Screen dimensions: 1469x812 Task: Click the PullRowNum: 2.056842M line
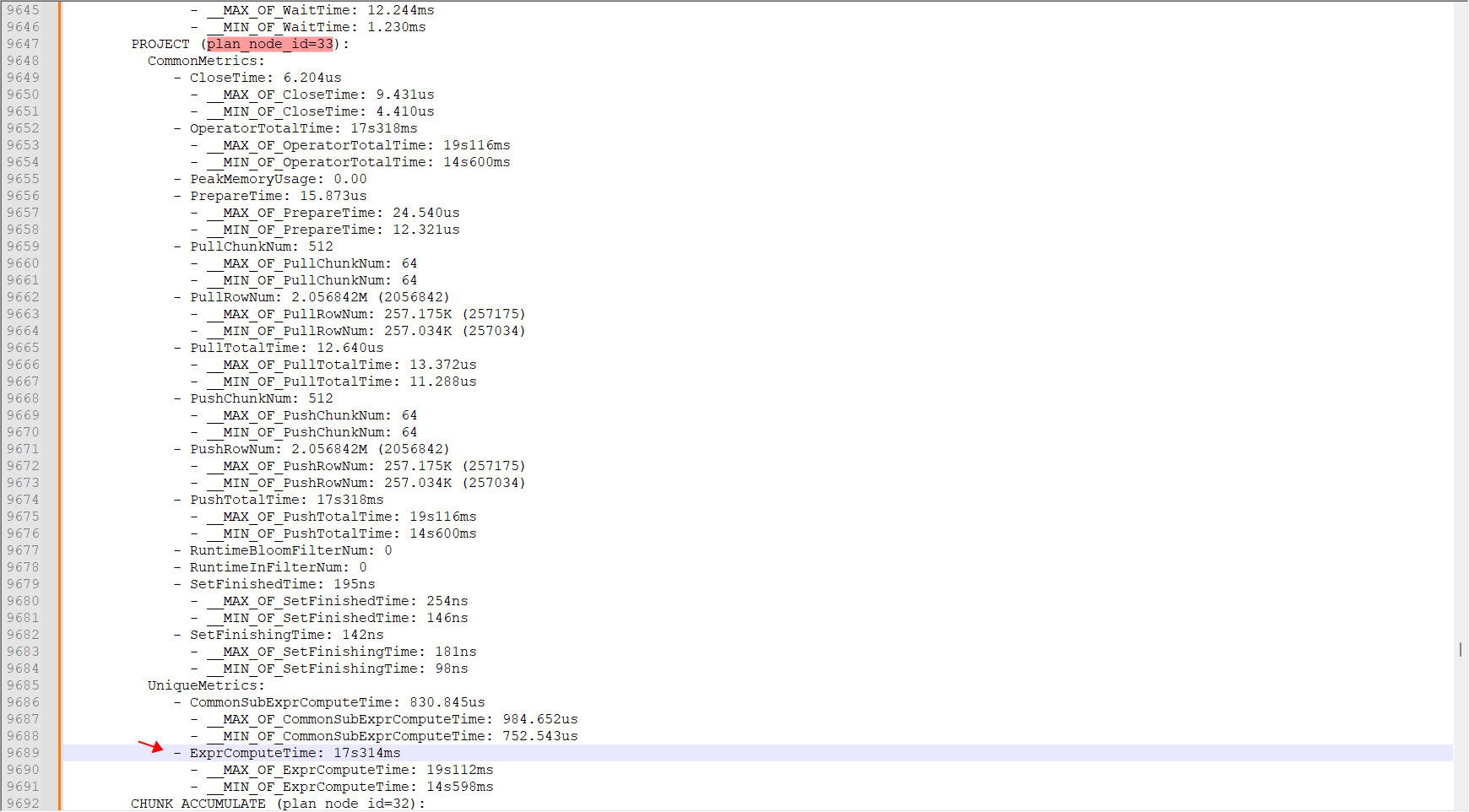pyautogui.click(x=319, y=297)
